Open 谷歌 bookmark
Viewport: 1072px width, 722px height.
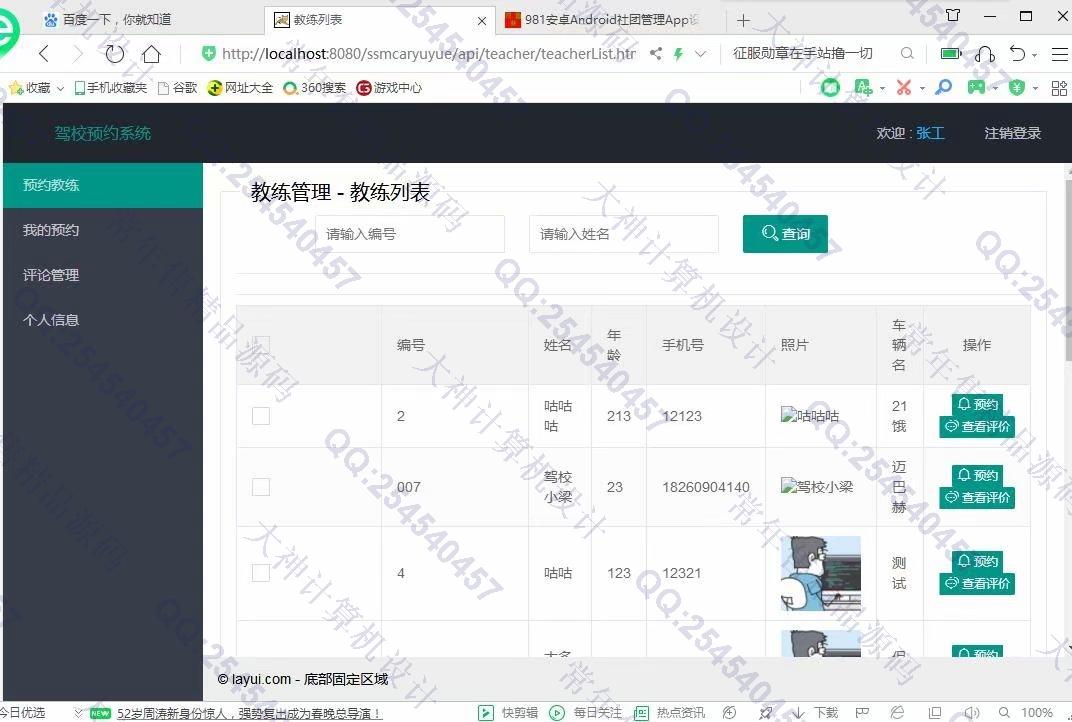(x=177, y=88)
